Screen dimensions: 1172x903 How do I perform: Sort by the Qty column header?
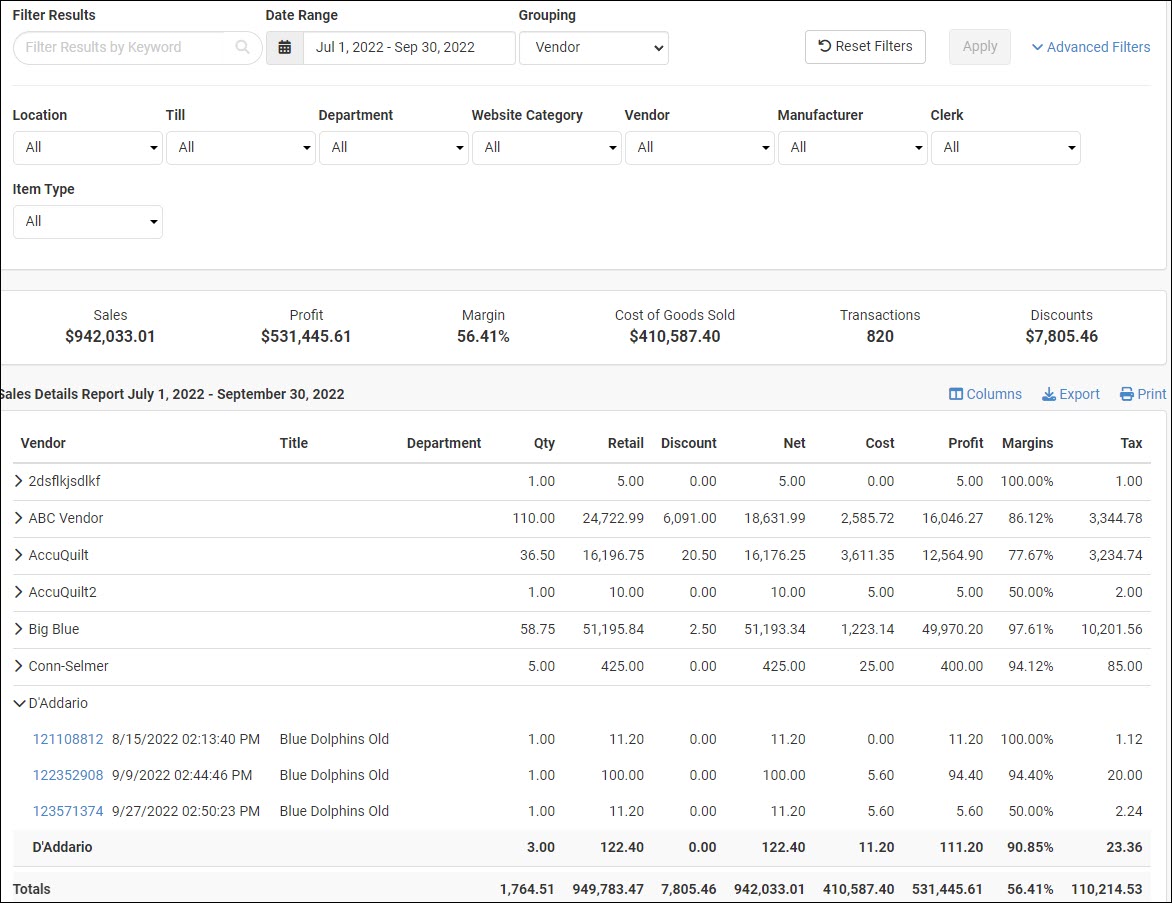coord(544,443)
